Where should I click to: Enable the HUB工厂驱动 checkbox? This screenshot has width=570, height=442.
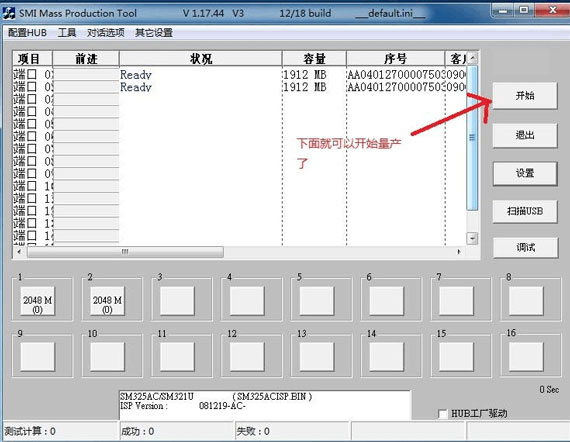pyautogui.click(x=443, y=414)
